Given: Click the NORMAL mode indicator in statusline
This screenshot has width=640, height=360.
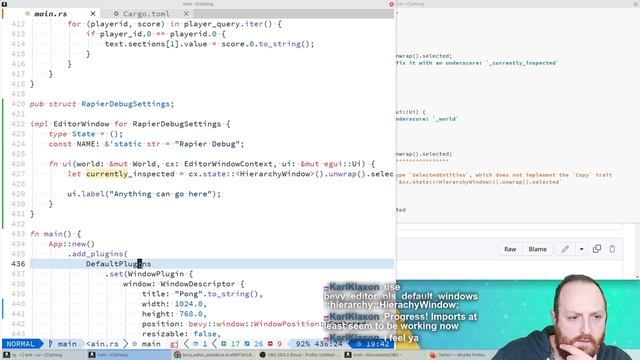Looking at the screenshot, I should point(20,344).
